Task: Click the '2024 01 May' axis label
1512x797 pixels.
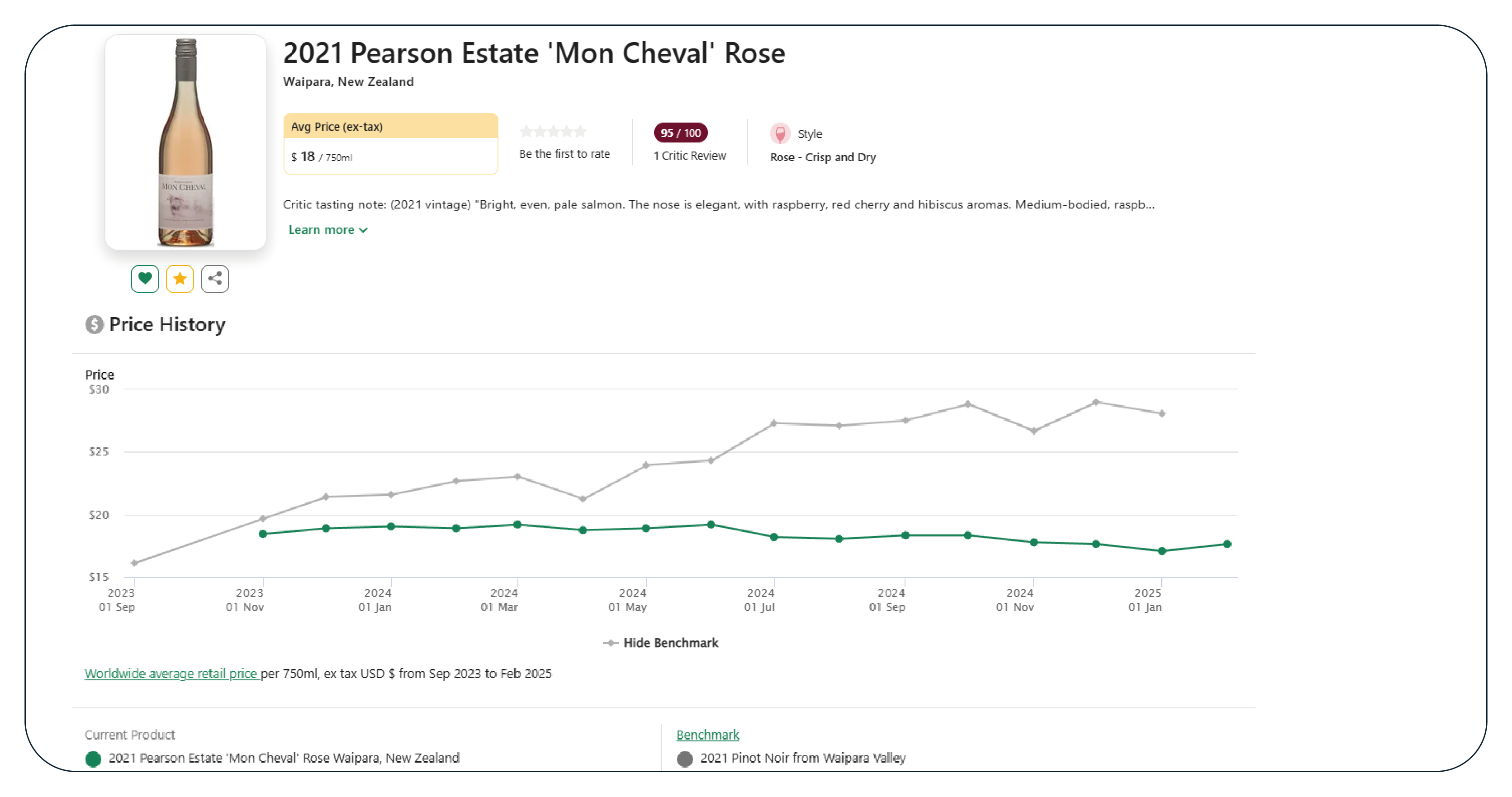Action: (x=627, y=600)
